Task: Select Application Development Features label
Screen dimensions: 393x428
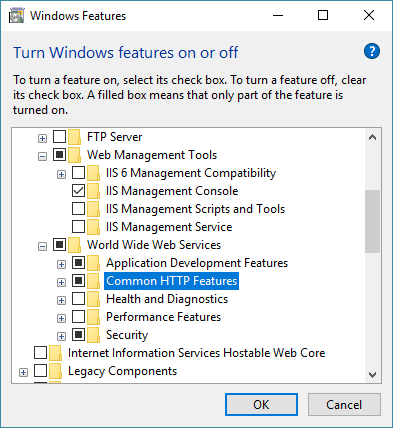Action: tap(197, 263)
